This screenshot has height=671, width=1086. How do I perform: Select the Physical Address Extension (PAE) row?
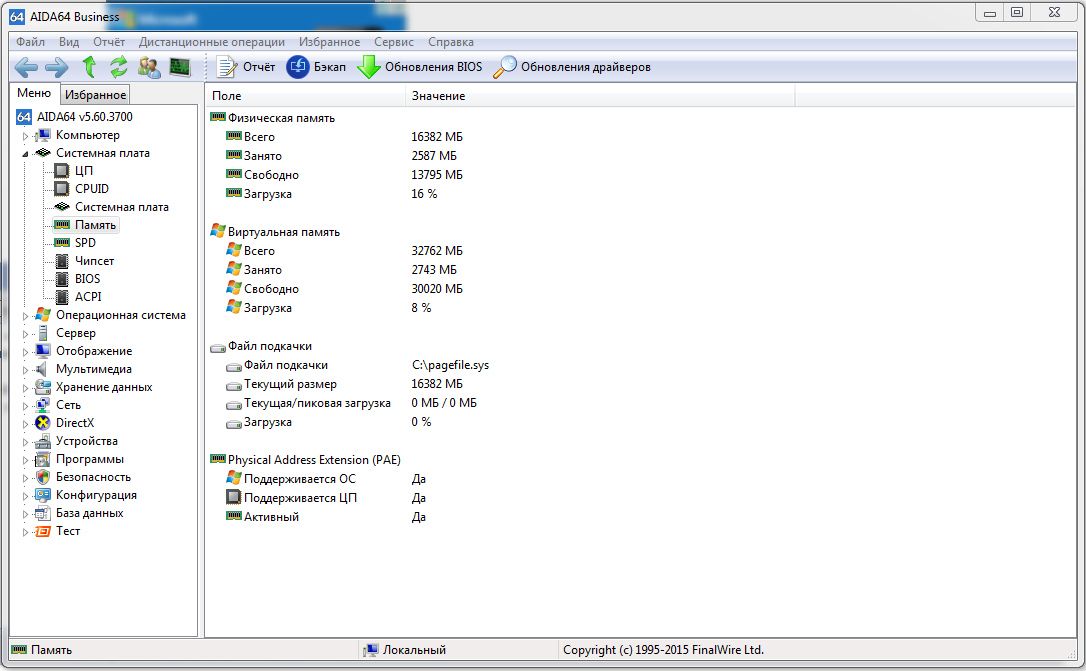tap(305, 460)
